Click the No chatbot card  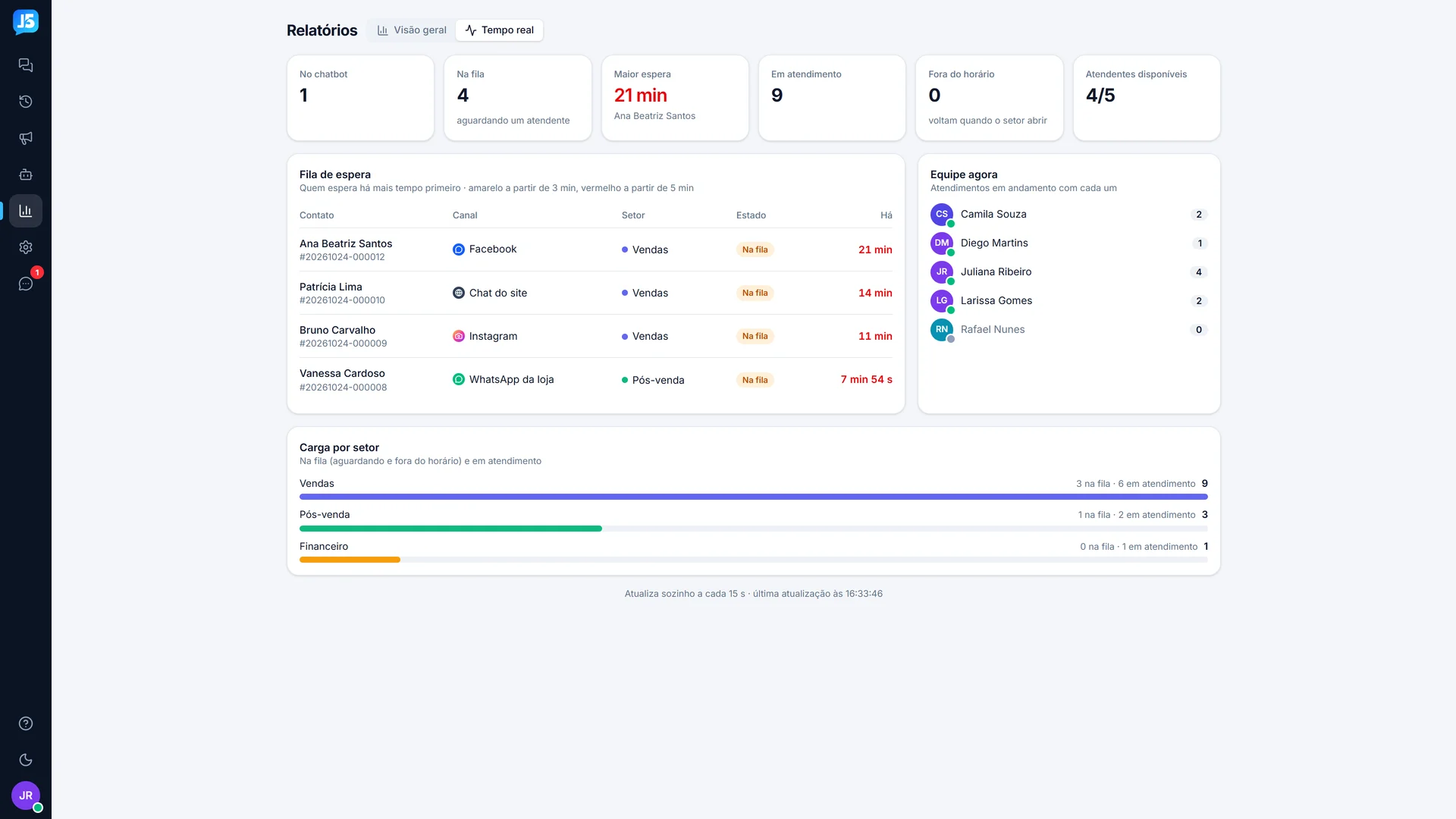360,98
